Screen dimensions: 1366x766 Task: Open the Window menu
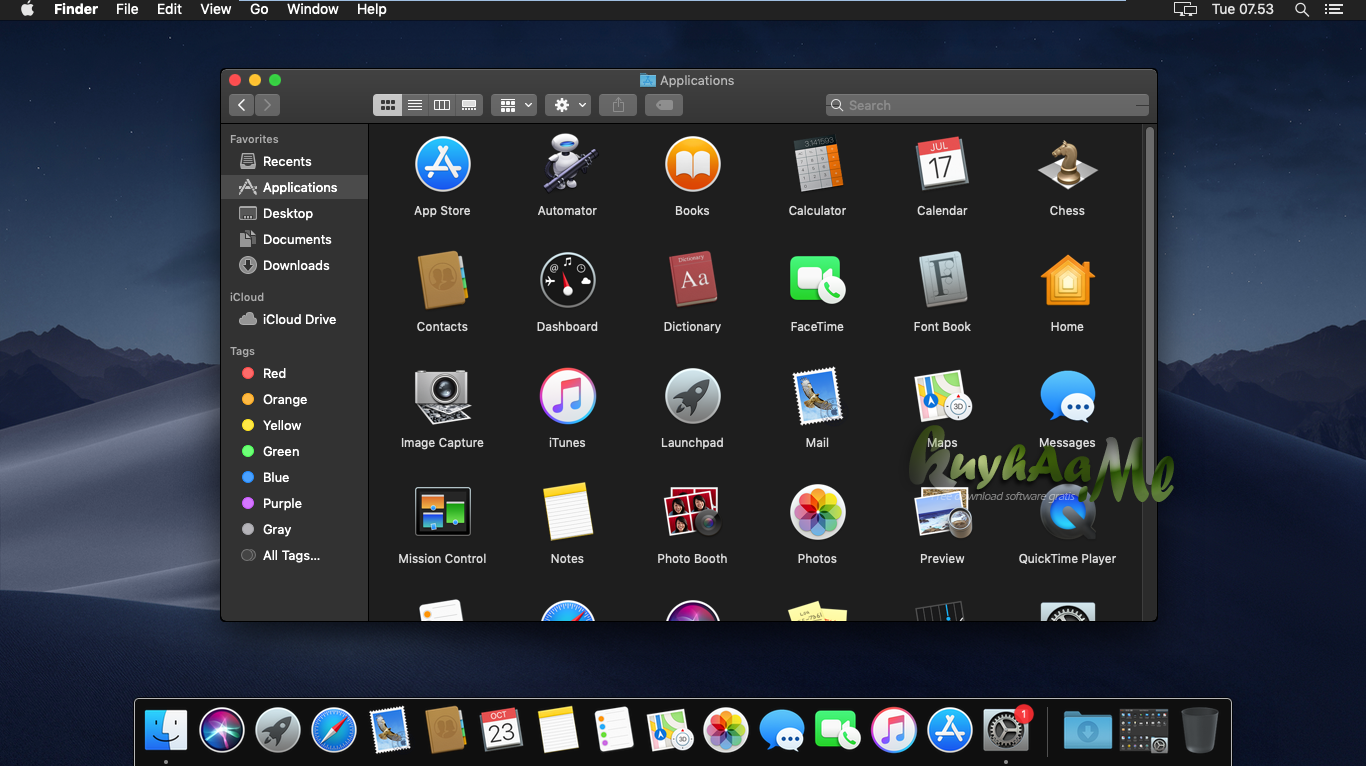tap(313, 9)
